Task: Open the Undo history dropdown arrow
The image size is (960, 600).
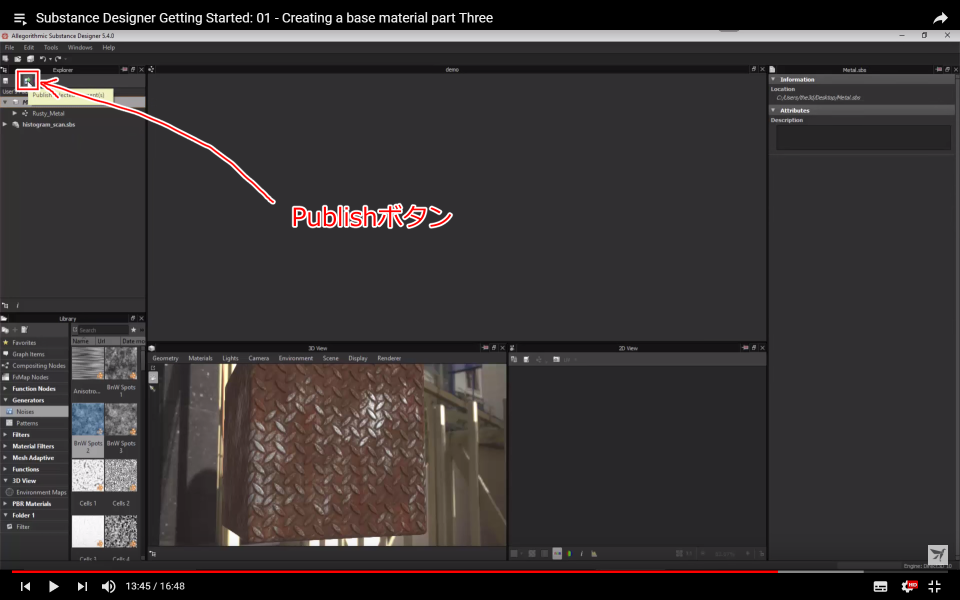Action: click(x=50, y=59)
